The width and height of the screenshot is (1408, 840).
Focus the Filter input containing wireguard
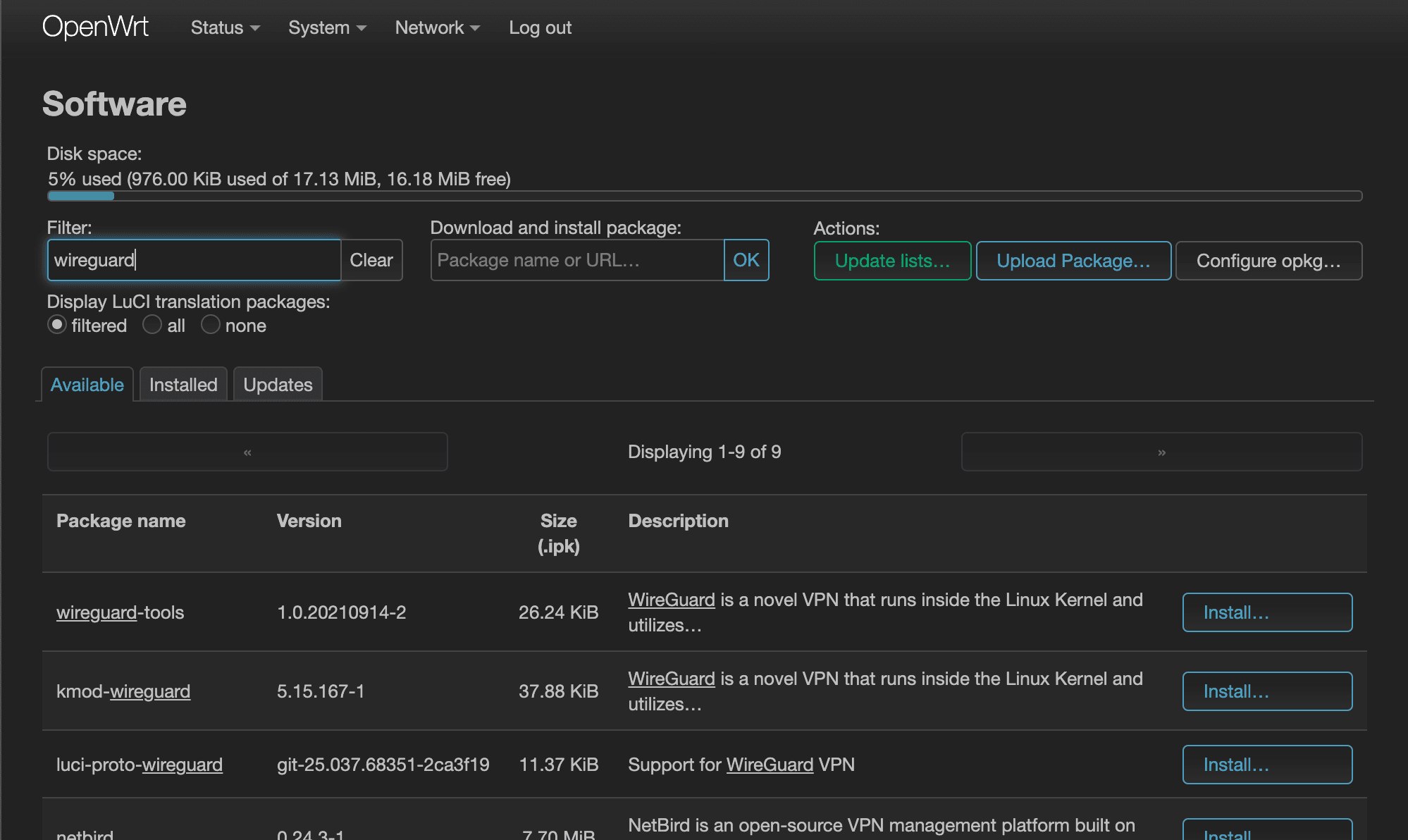(x=194, y=260)
